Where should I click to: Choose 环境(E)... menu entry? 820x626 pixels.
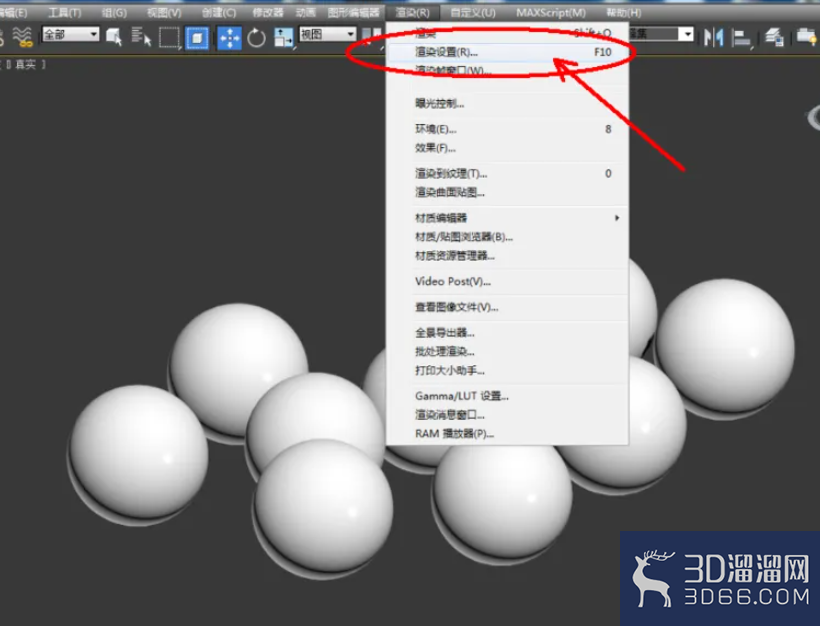(507, 129)
